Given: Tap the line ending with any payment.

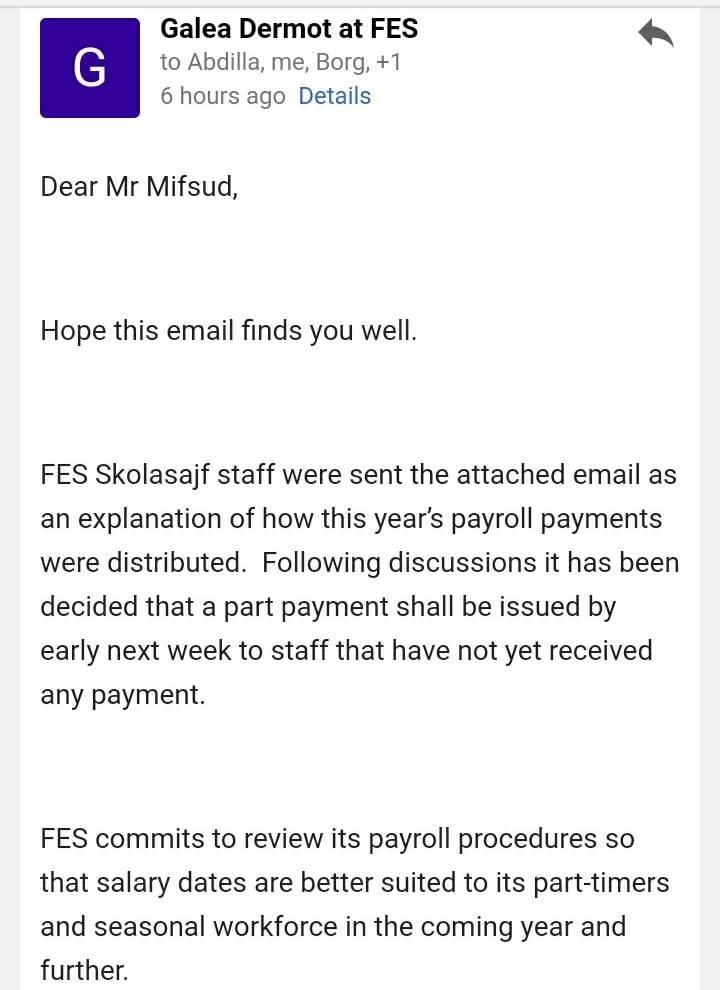Looking at the screenshot, I should [123, 695].
